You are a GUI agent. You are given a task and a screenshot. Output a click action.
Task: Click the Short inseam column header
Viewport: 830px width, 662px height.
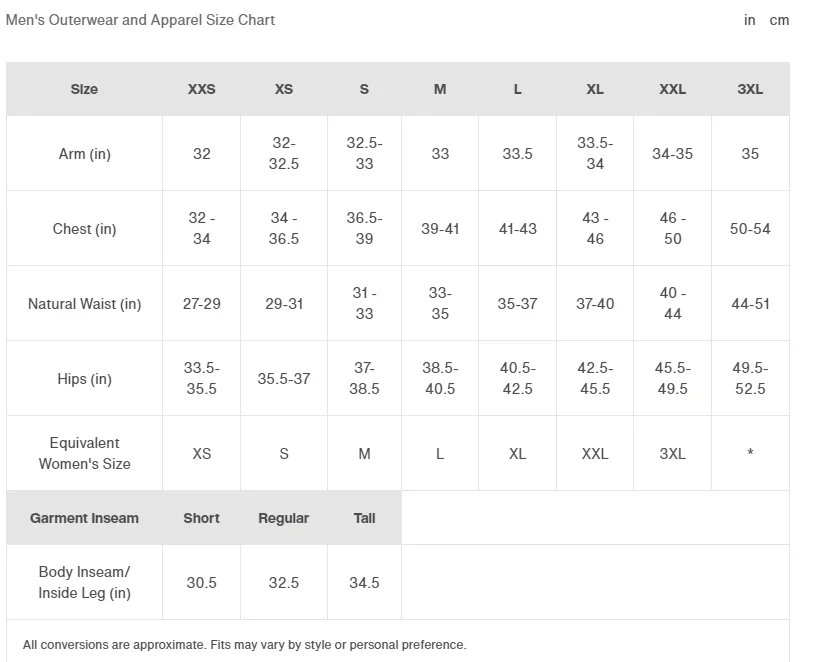point(201,518)
